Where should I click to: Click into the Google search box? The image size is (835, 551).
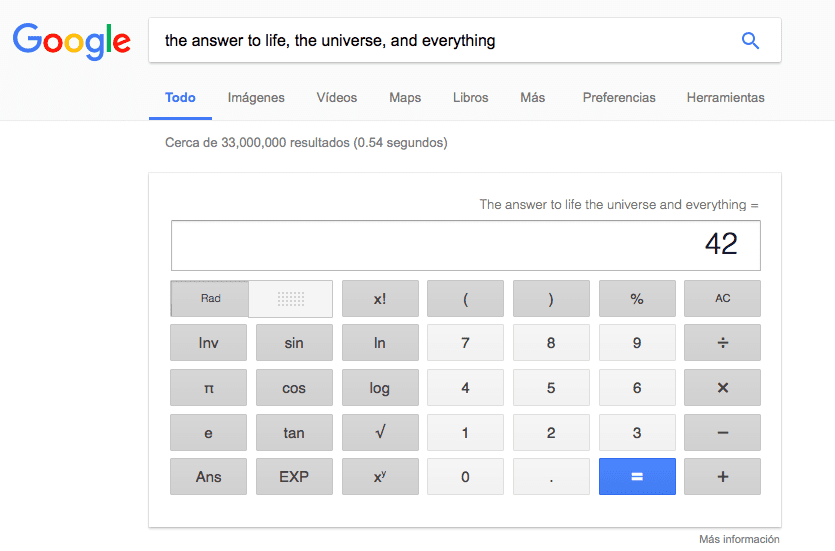click(x=440, y=41)
